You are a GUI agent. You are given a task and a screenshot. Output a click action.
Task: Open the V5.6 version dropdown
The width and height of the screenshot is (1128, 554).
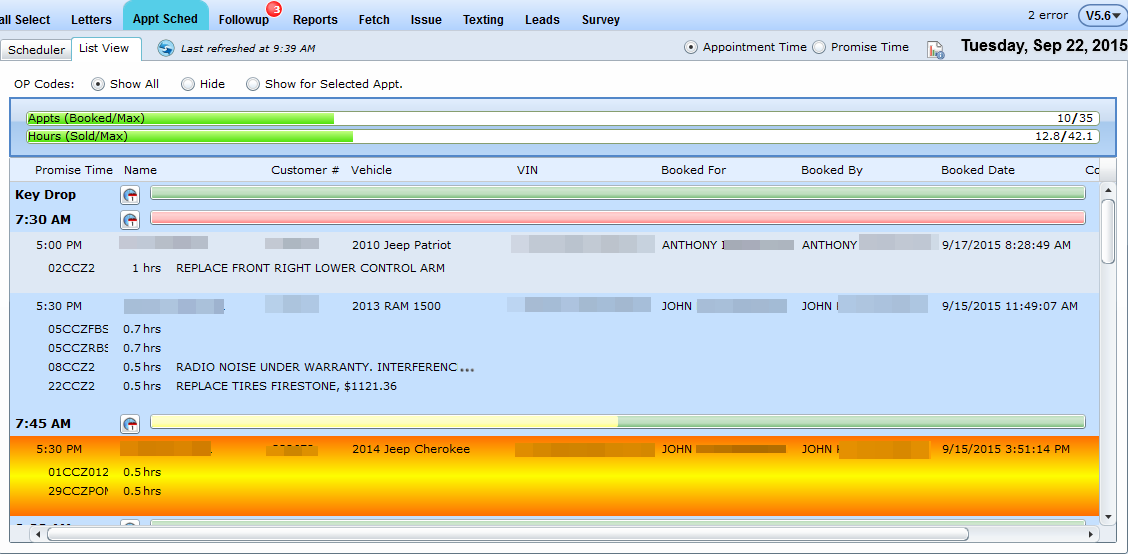click(x=1103, y=15)
